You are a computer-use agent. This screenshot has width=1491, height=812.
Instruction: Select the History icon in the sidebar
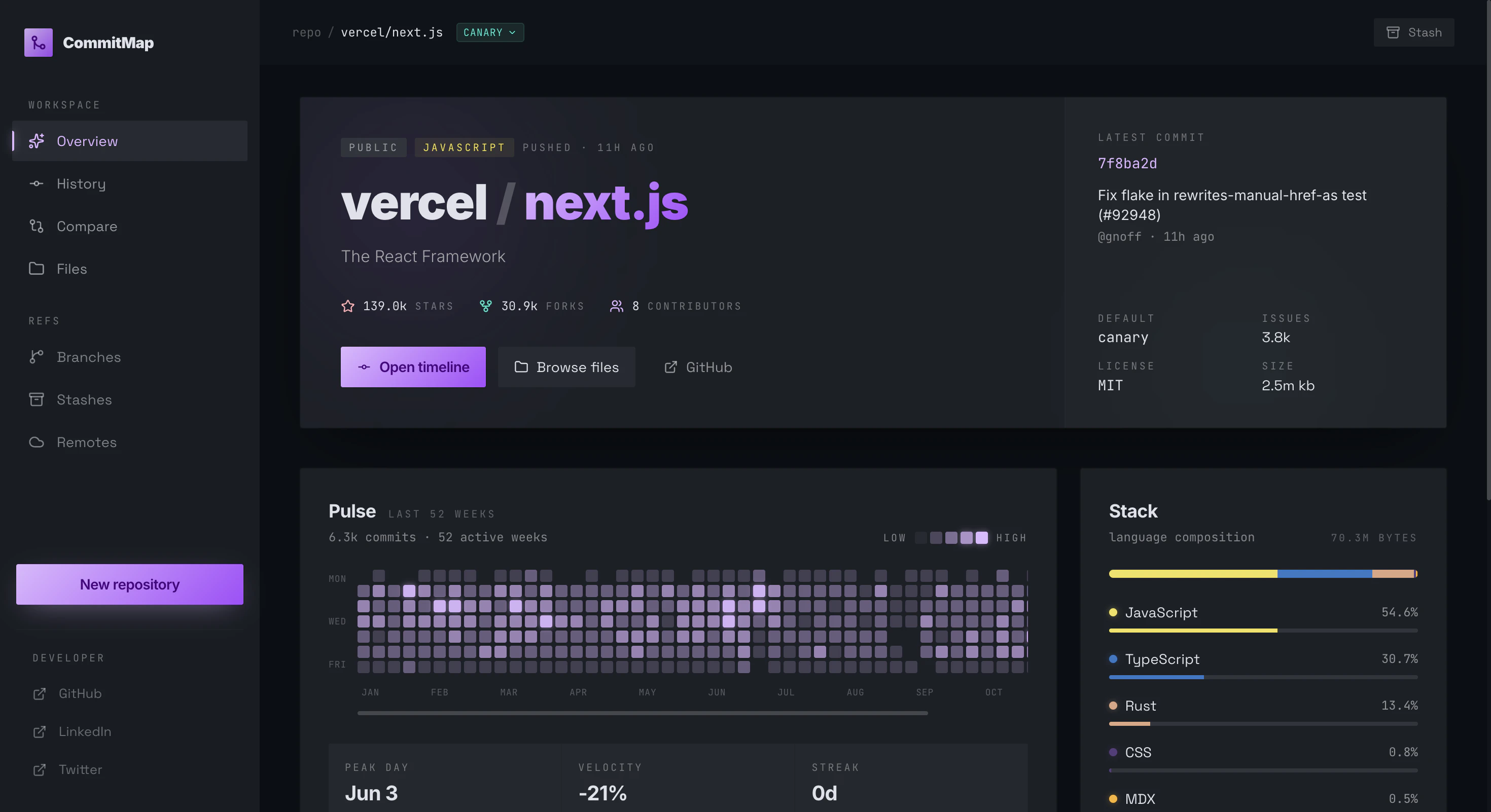37,183
